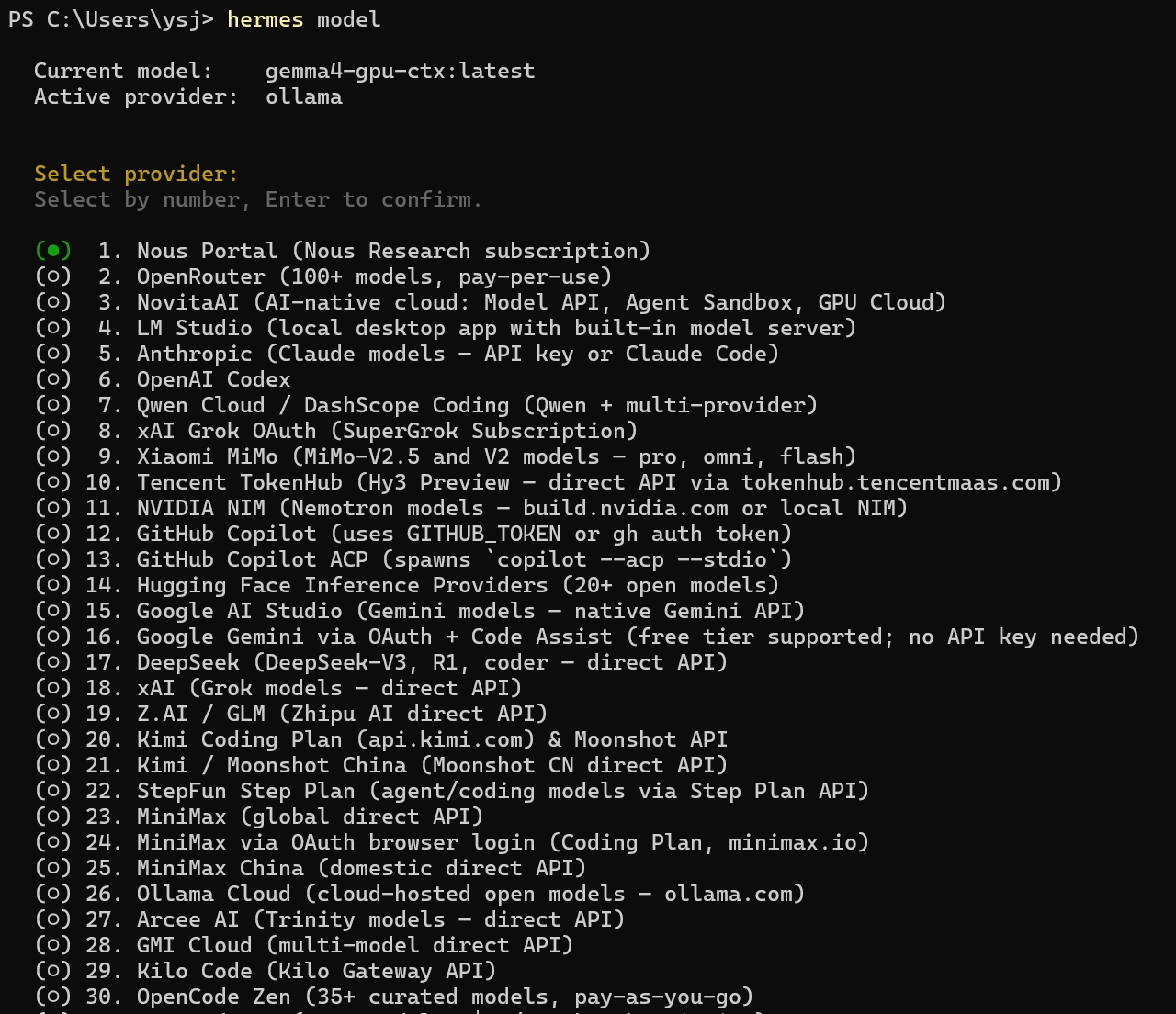This screenshot has height=1014, width=1176.
Task: Choose the Google AI Studio entry
Action: click(x=470, y=611)
